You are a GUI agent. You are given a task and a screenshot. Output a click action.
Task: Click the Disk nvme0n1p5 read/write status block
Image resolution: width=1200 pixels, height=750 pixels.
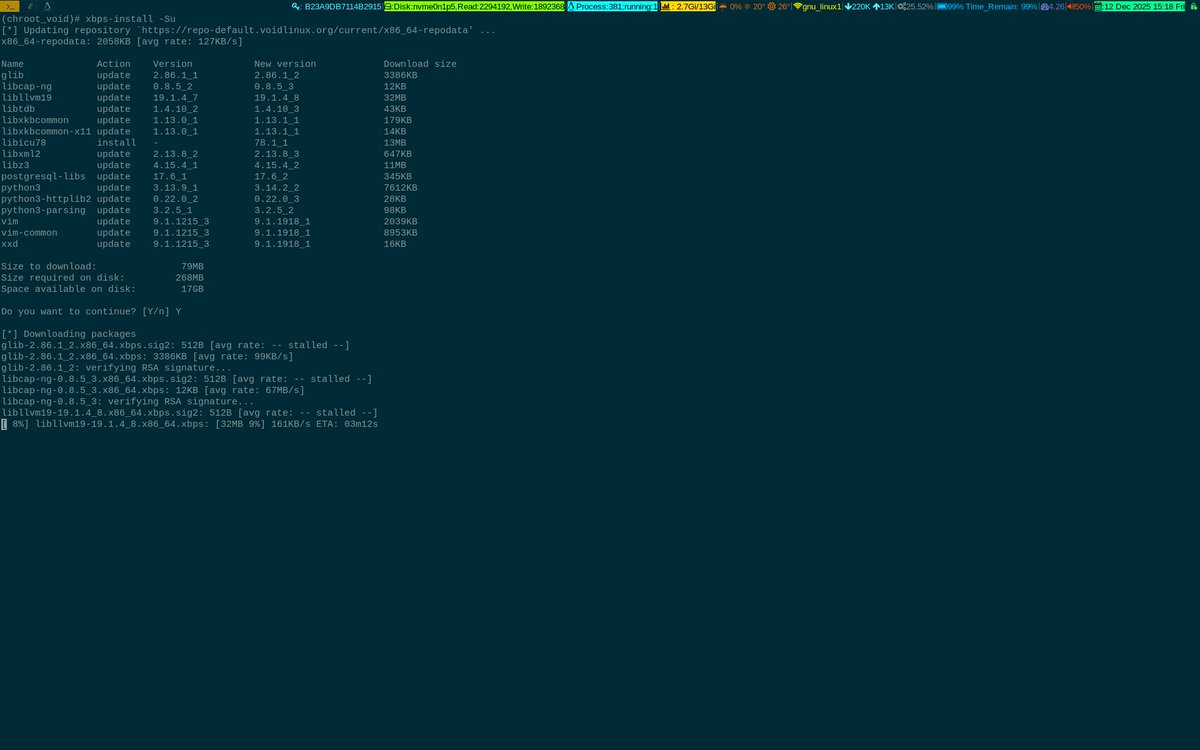[x=474, y=6]
